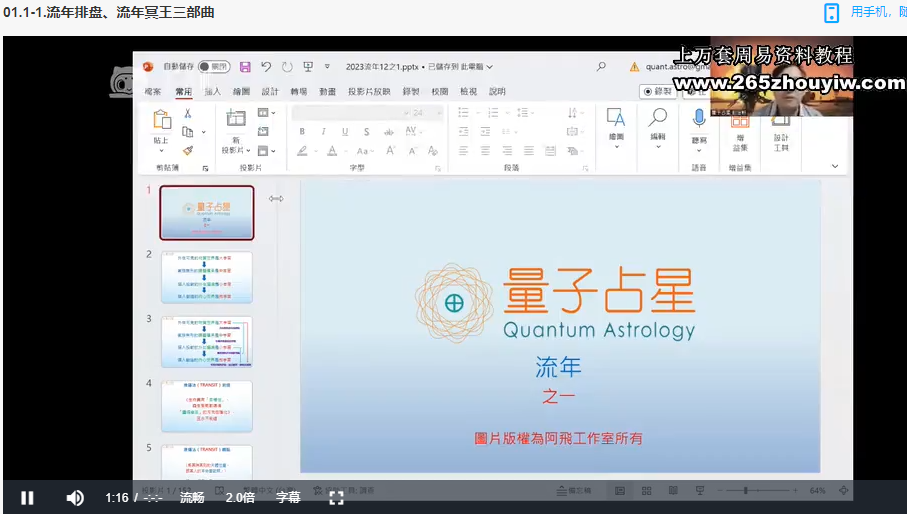Click the text highlight color pen

click(x=302, y=151)
